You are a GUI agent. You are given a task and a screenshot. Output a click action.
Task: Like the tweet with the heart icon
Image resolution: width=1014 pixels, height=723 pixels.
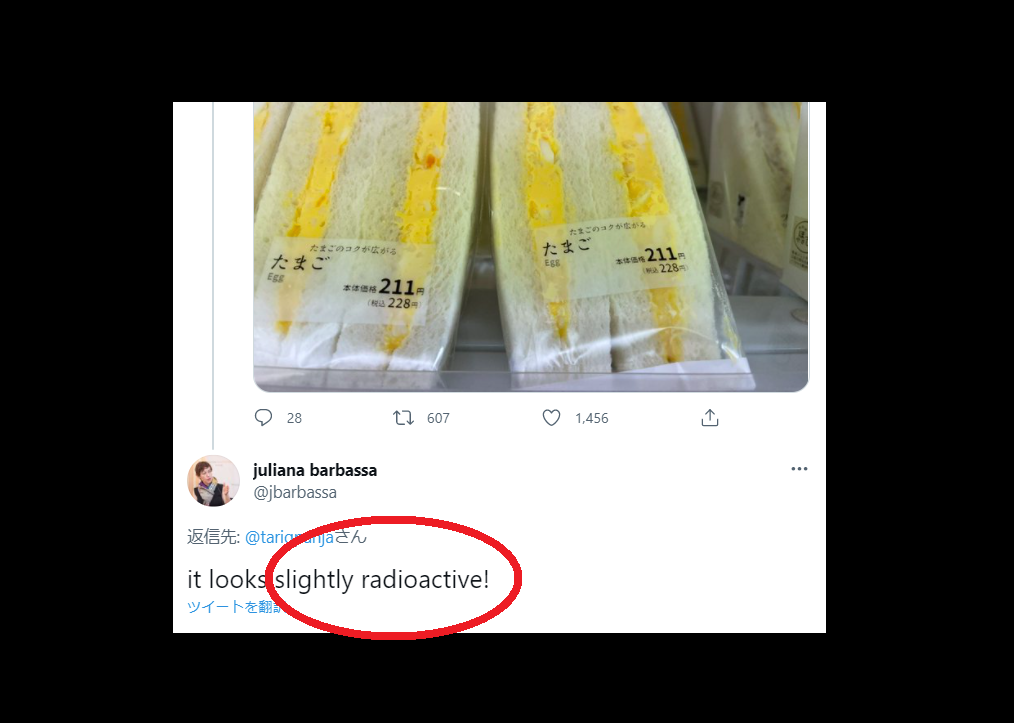click(551, 418)
